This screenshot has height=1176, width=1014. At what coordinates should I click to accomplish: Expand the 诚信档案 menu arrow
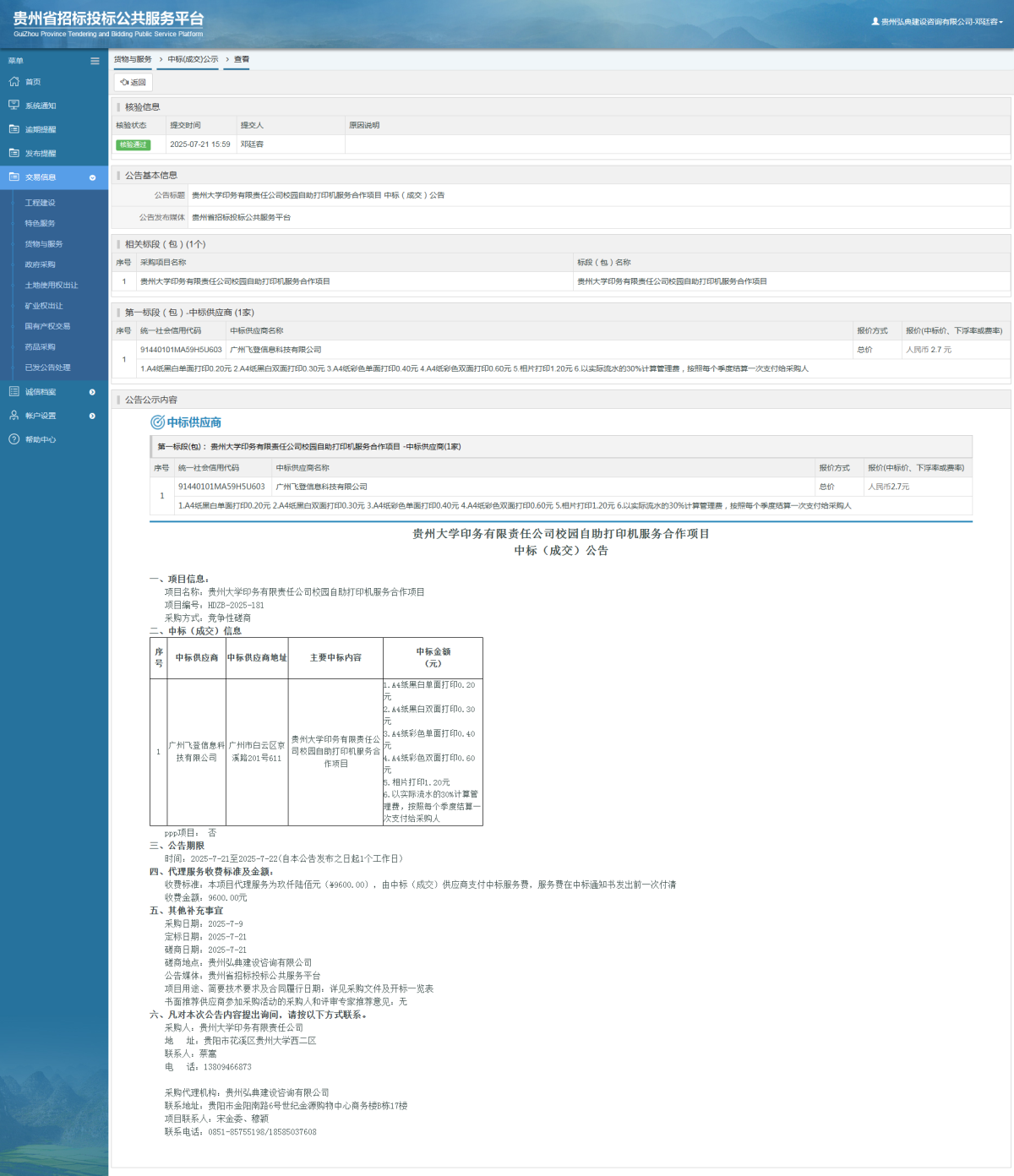point(92,392)
